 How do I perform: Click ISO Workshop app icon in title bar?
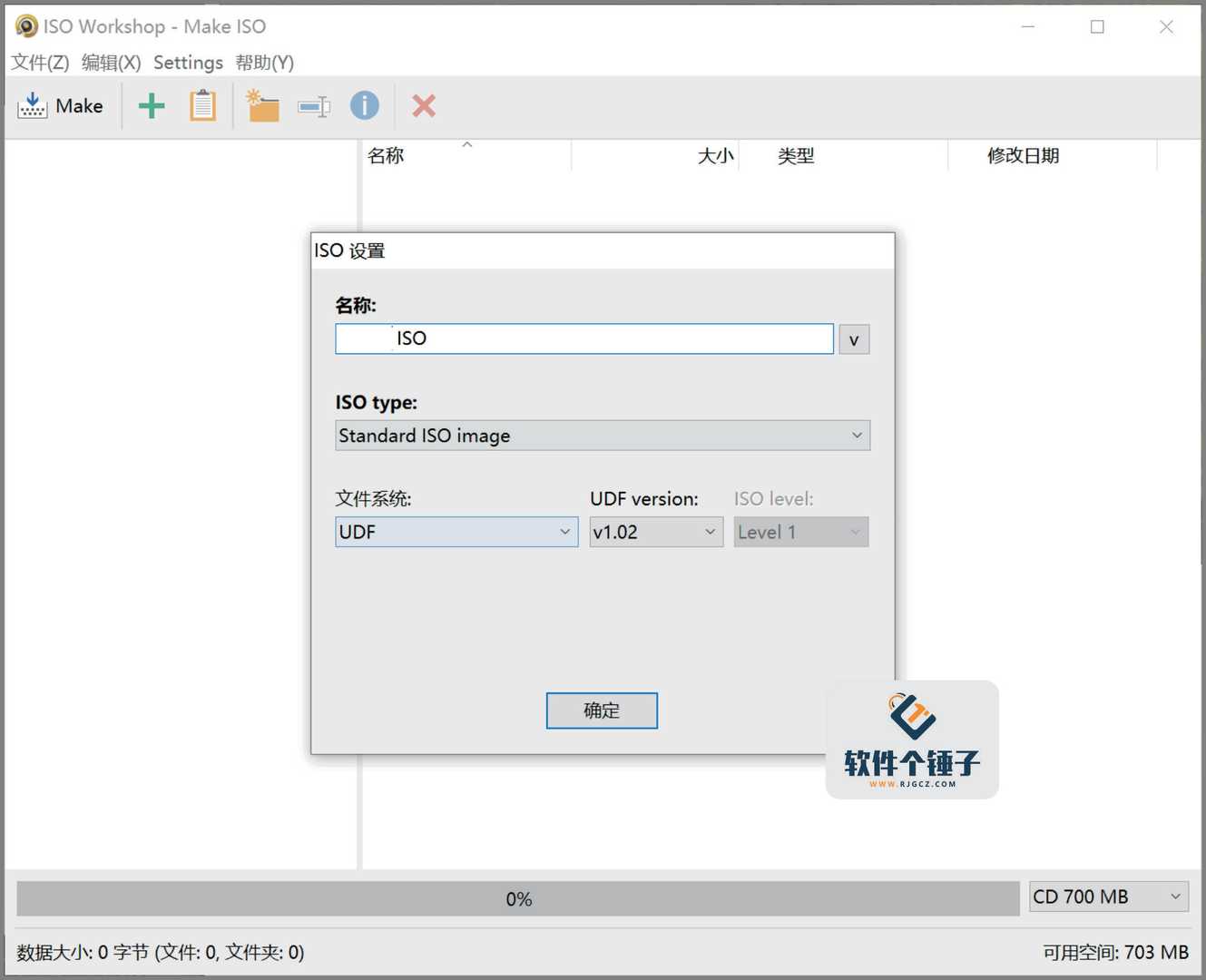tap(26, 26)
